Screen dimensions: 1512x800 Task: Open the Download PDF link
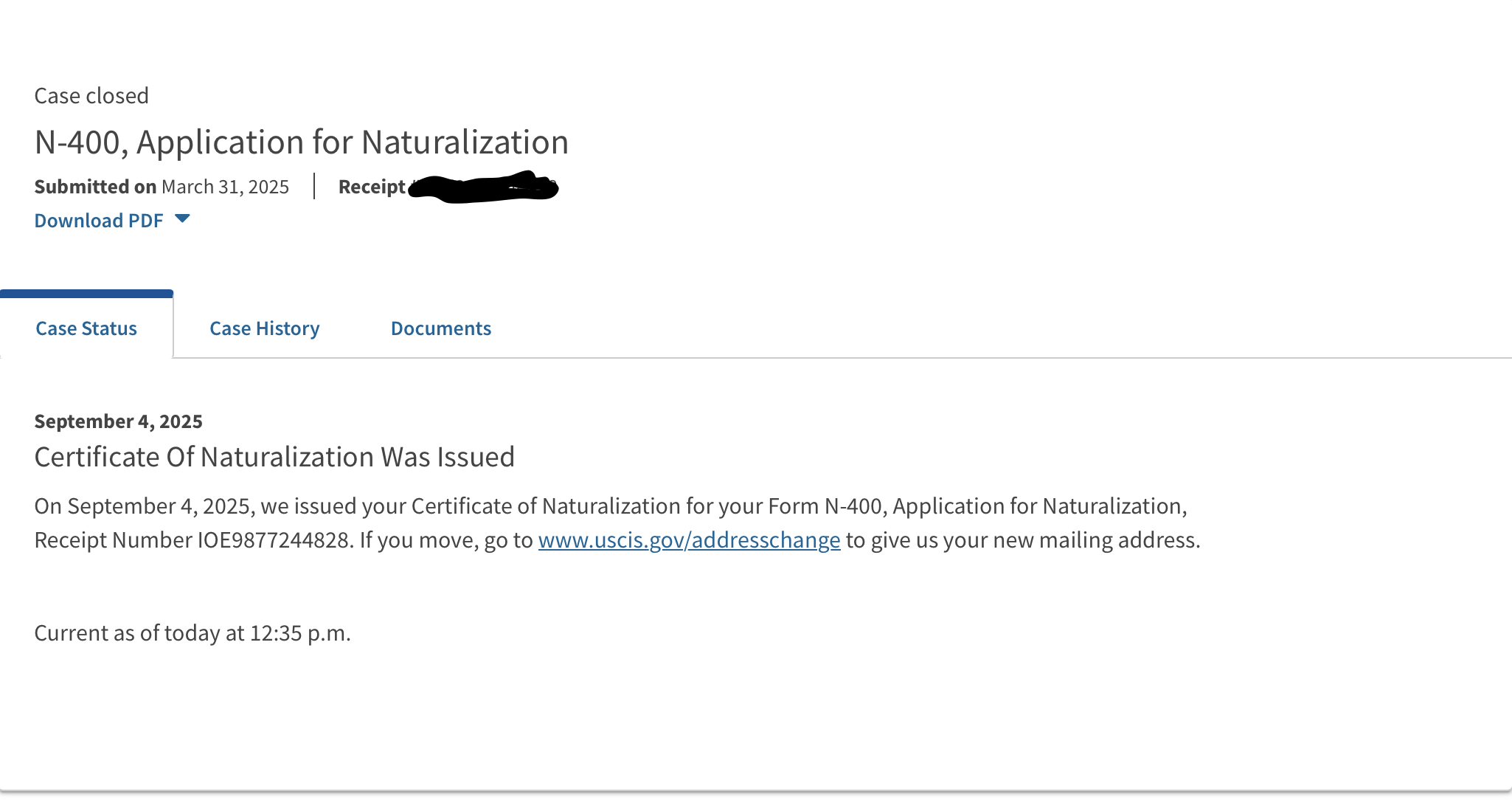[99, 221]
